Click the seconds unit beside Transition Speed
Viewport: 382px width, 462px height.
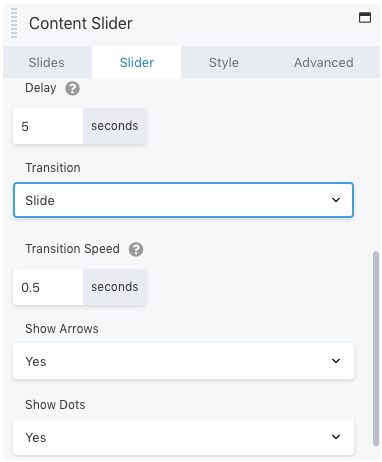pyautogui.click(x=115, y=287)
